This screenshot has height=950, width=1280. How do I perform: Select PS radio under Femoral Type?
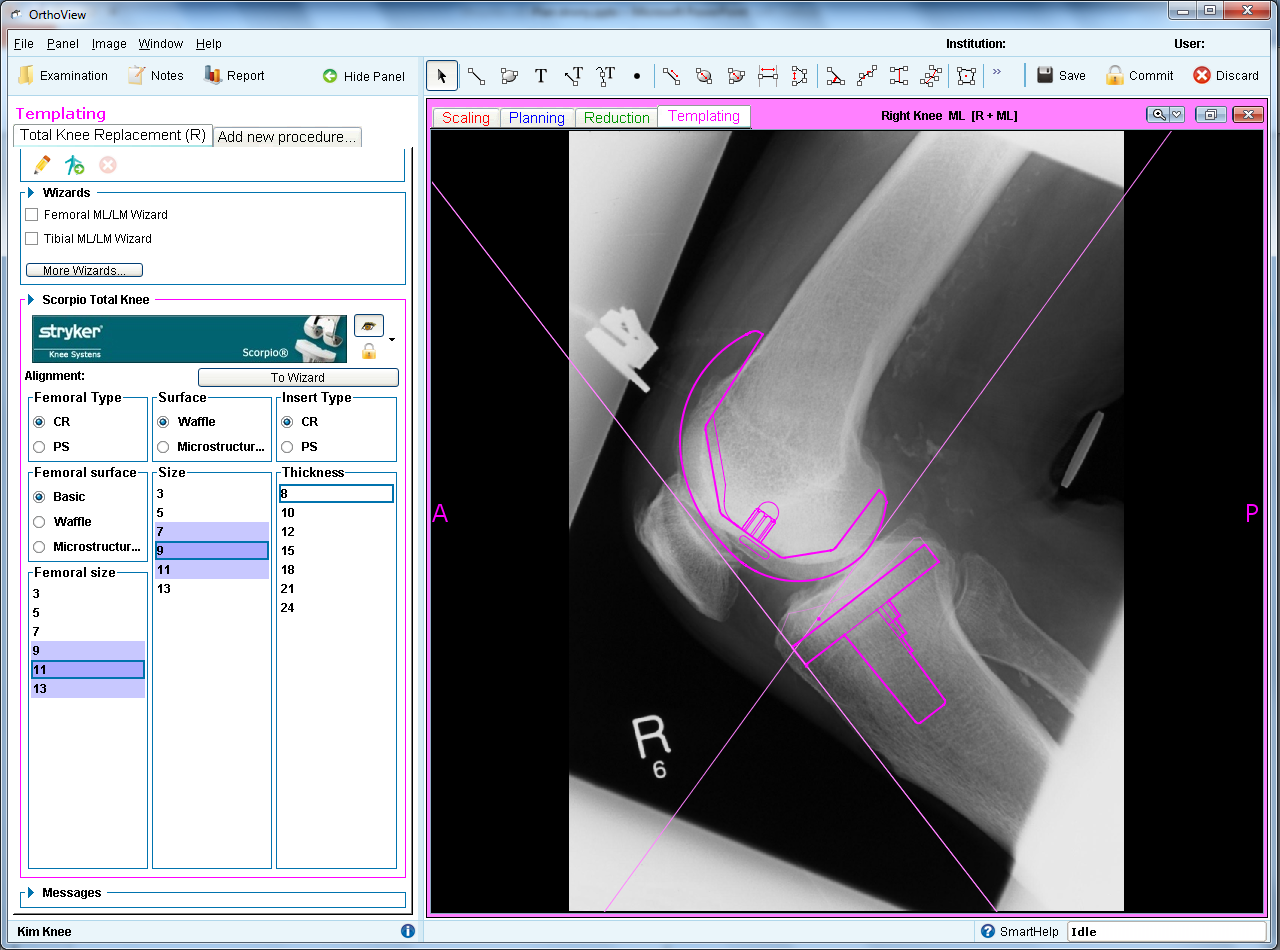point(40,447)
